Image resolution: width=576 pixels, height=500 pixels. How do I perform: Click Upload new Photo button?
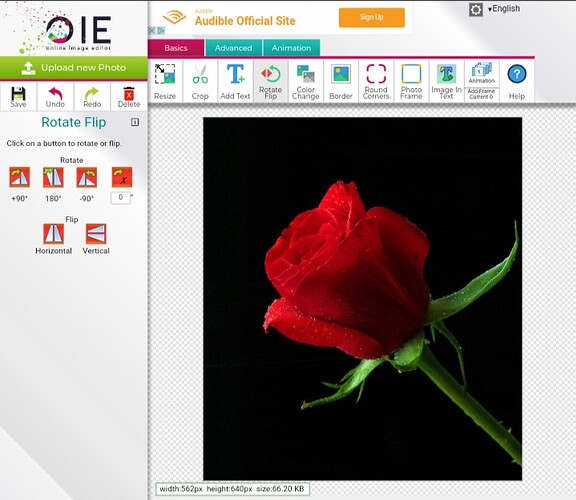click(74, 68)
